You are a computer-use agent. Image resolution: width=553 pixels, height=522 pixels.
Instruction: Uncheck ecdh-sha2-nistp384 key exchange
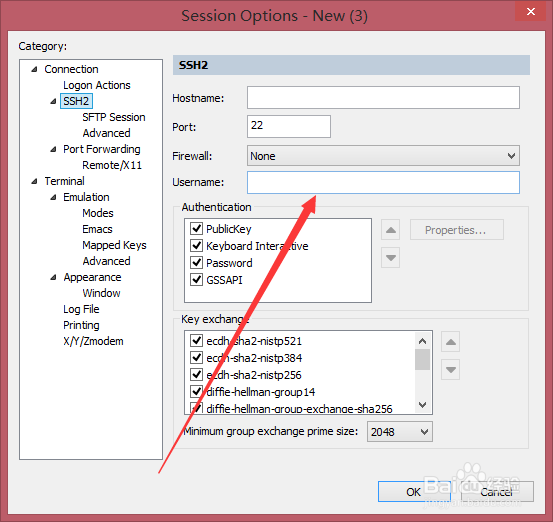click(x=196, y=358)
